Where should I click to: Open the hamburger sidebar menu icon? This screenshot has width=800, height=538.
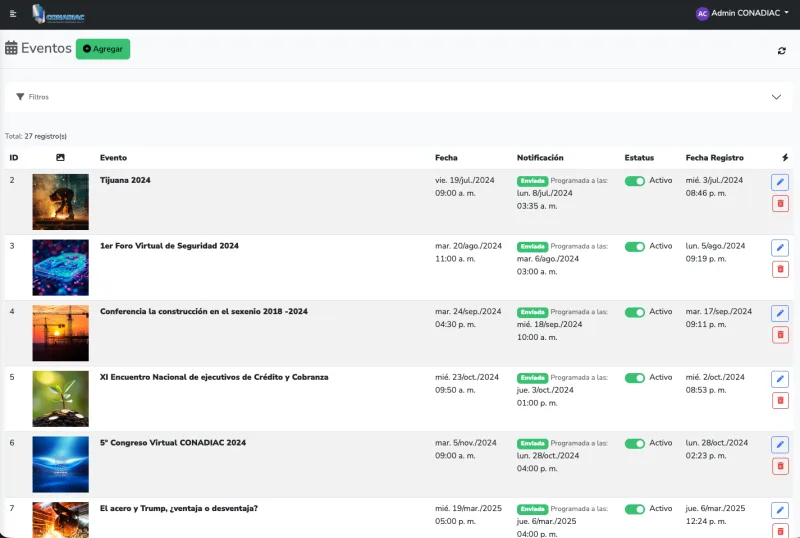(13, 14)
